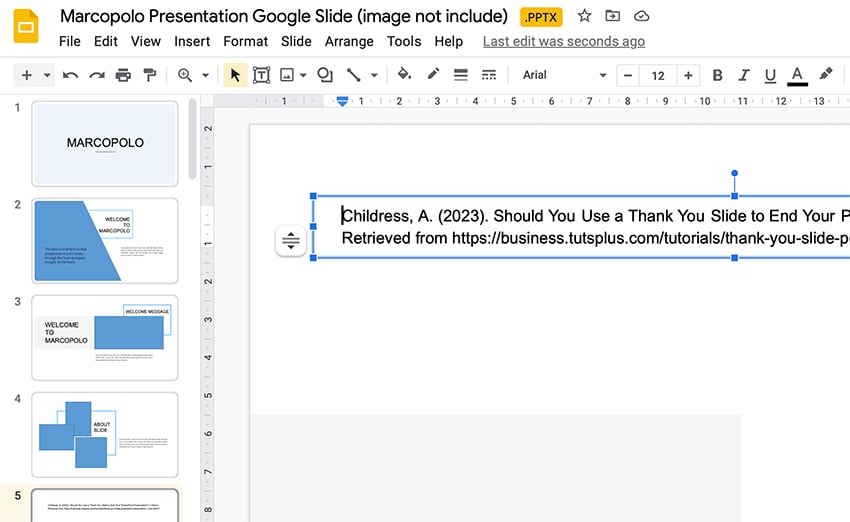This screenshot has height=522, width=850.
Task: Click the Redo icon
Action: point(96,75)
